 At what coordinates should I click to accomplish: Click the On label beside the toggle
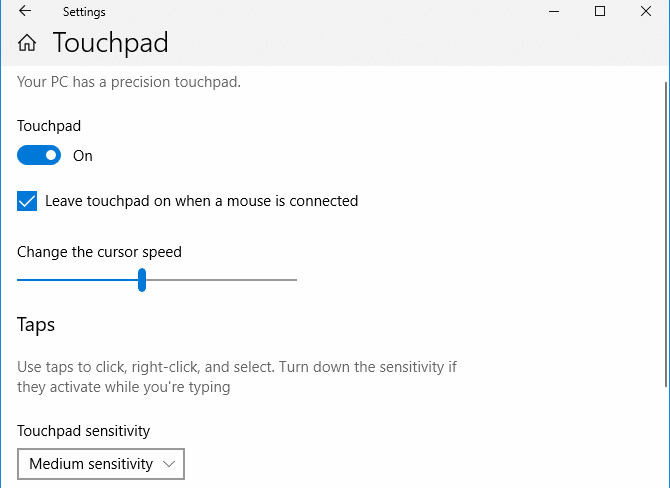83,156
